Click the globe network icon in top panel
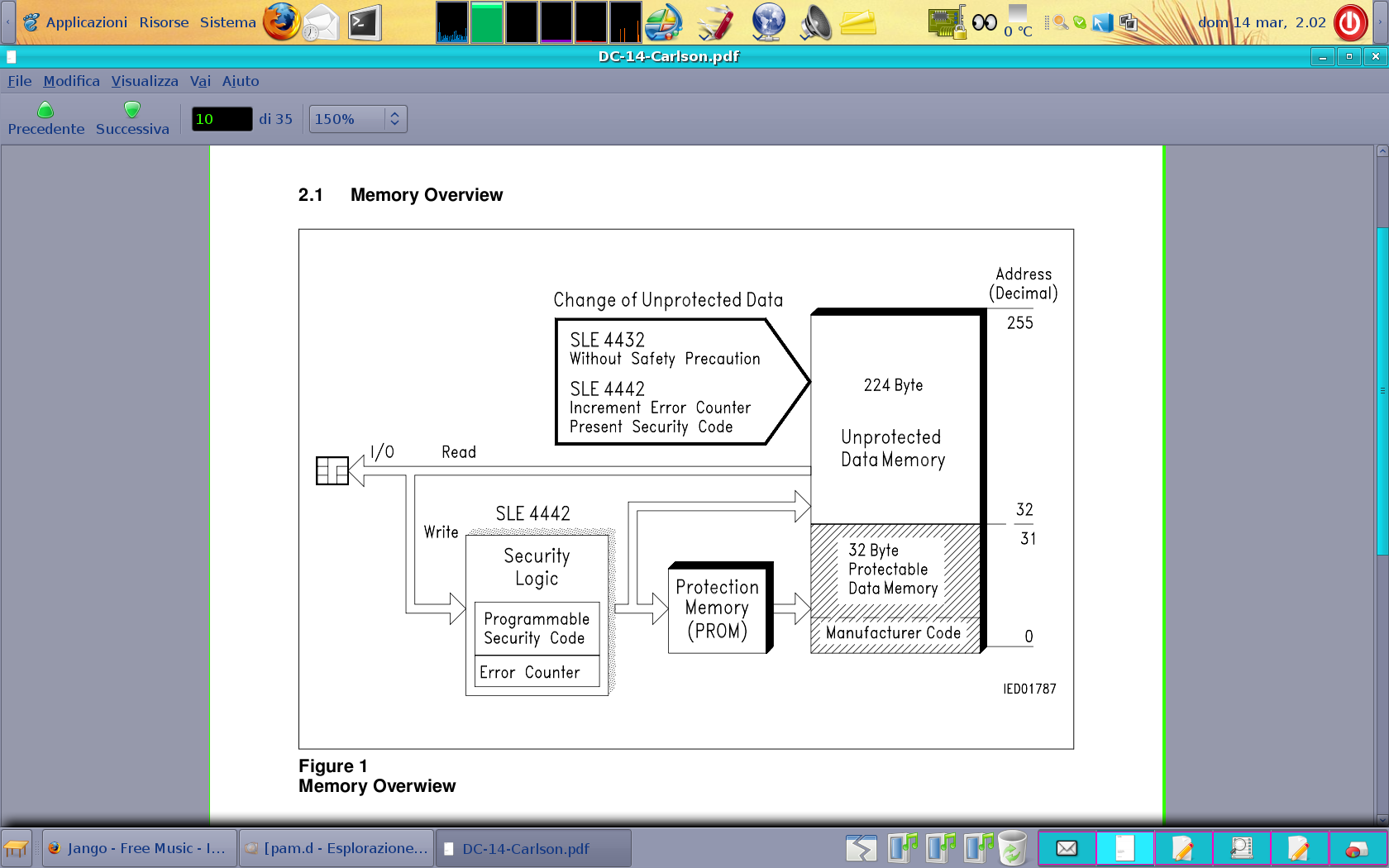1389x868 pixels. point(768,22)
